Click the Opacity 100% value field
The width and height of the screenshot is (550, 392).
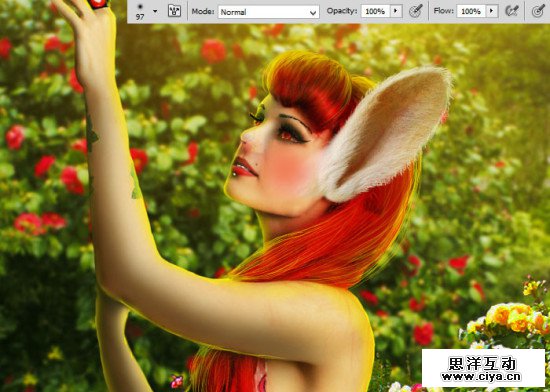(376, 12)
